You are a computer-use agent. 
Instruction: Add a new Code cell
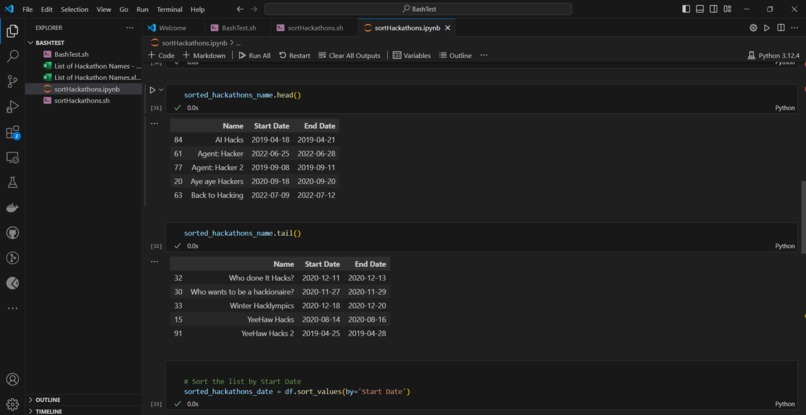pos(161,55)
